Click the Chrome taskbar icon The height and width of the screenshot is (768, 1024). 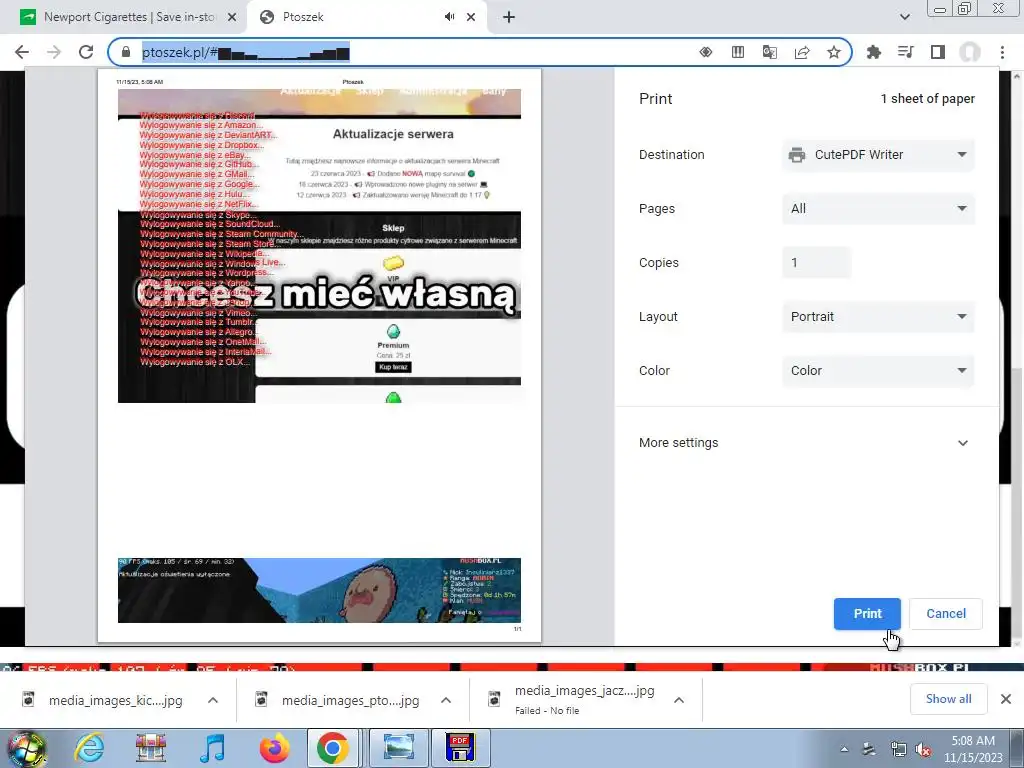[x=332, y=748]
